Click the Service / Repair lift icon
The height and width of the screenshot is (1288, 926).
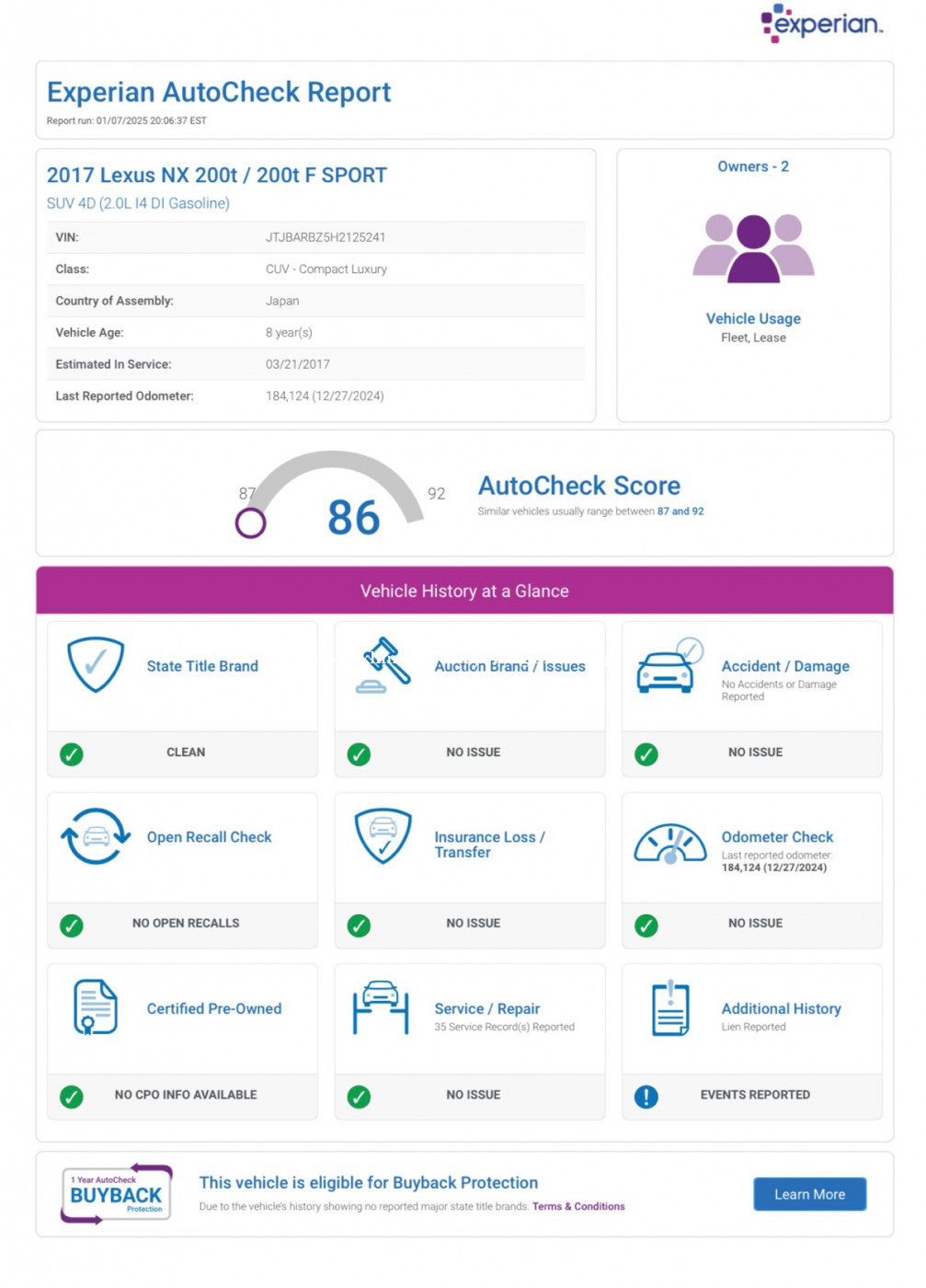(381, 1007)
